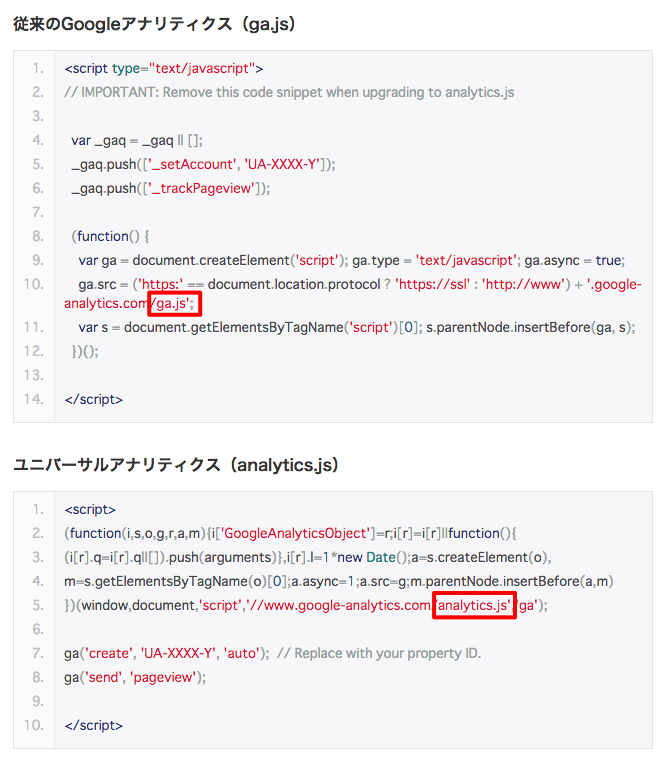The image size is (672, 757).
Task: Click the </script> line in ga.js block
Action: pyautogui.click(x=94, y=399)
